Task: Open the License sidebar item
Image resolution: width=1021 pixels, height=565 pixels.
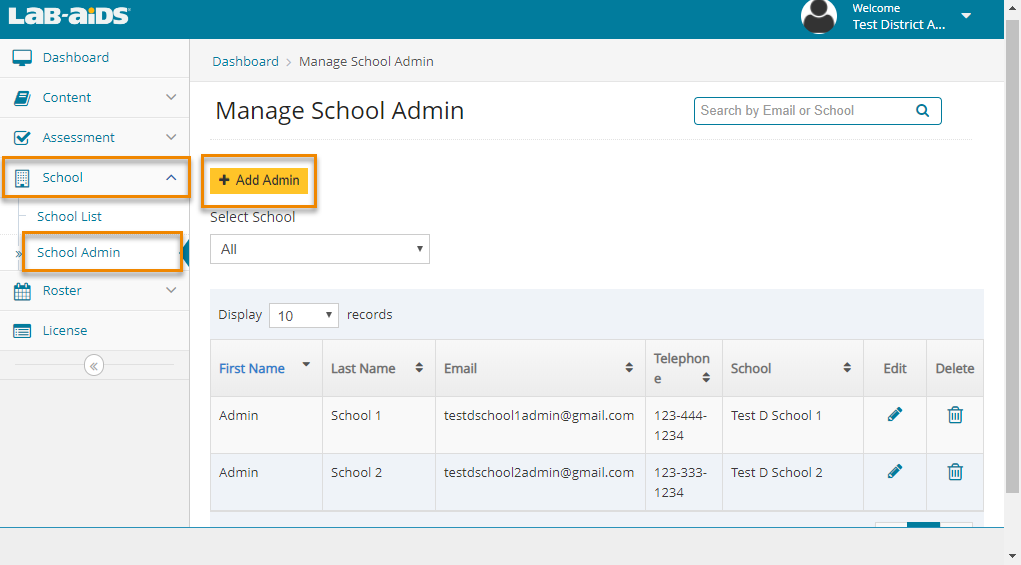Action: tap(64, 330)
